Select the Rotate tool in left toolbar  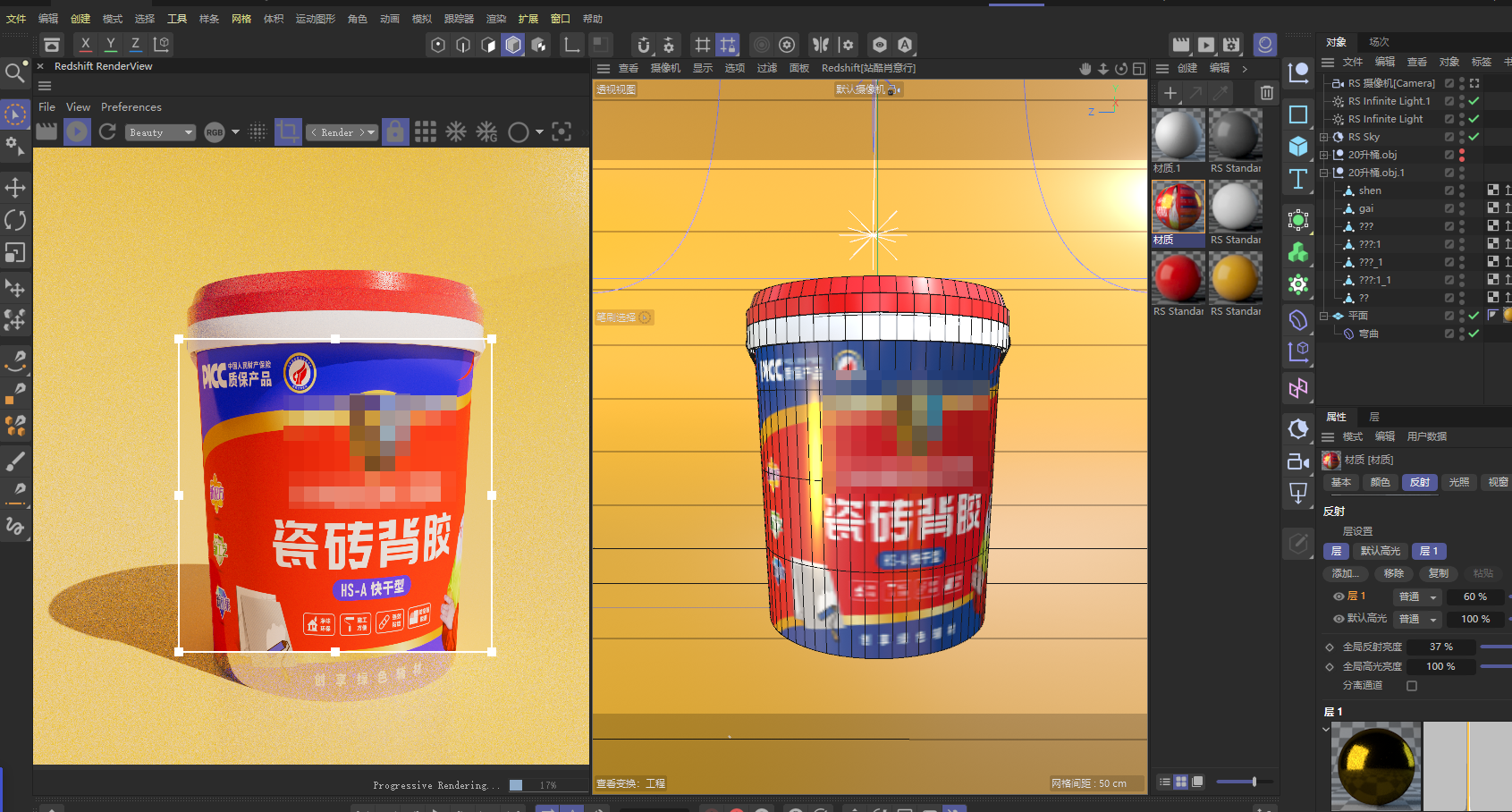pos(15,220)
